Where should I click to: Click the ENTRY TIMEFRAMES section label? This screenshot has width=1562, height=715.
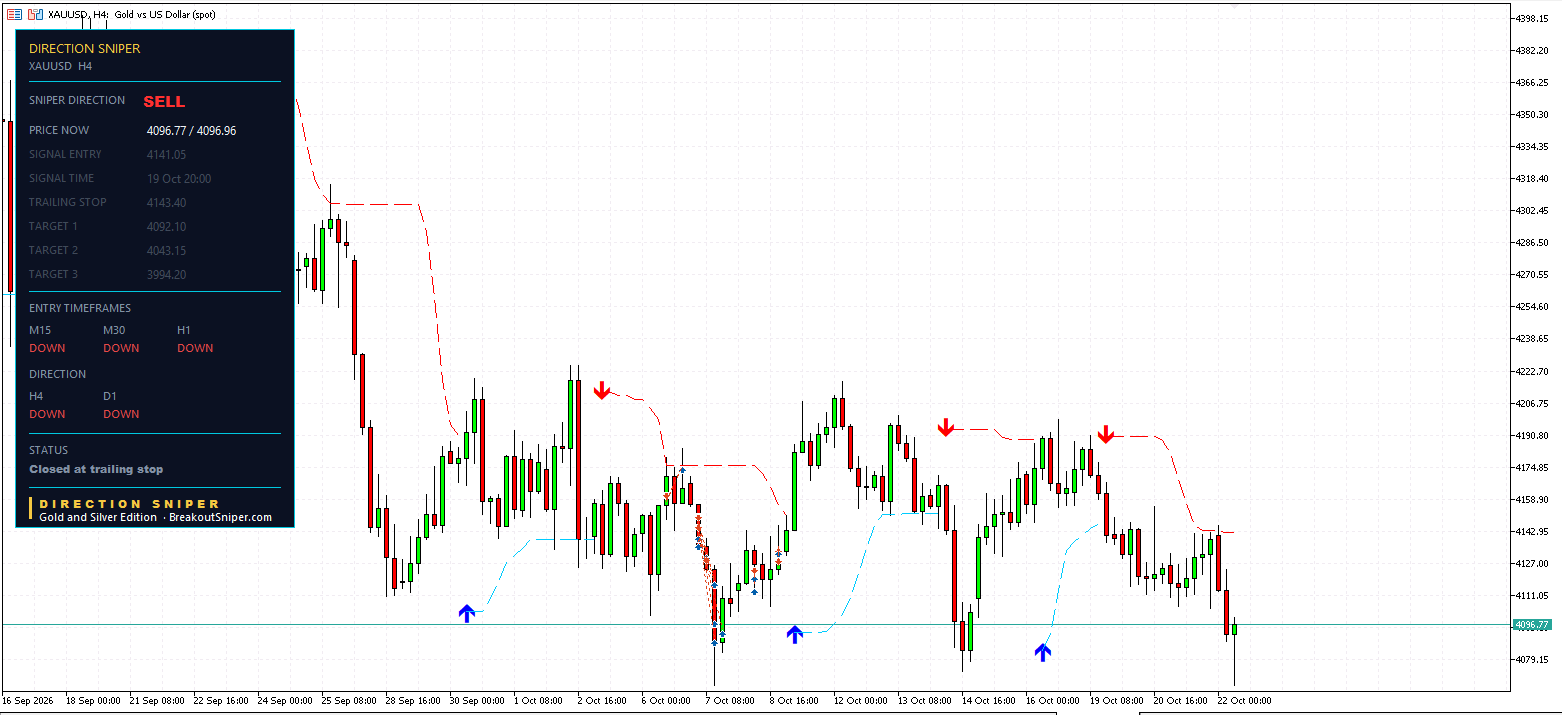(80, 308)
